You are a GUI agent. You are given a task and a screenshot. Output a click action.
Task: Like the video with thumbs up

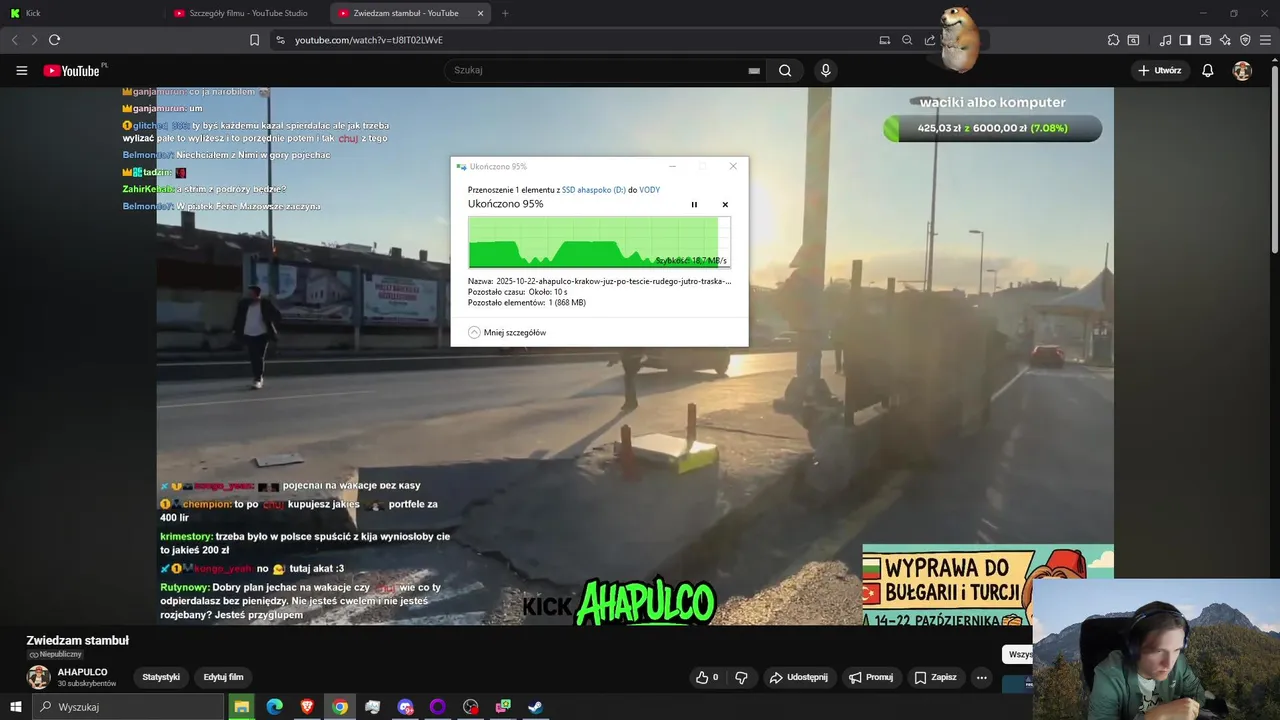pos(708,677)
